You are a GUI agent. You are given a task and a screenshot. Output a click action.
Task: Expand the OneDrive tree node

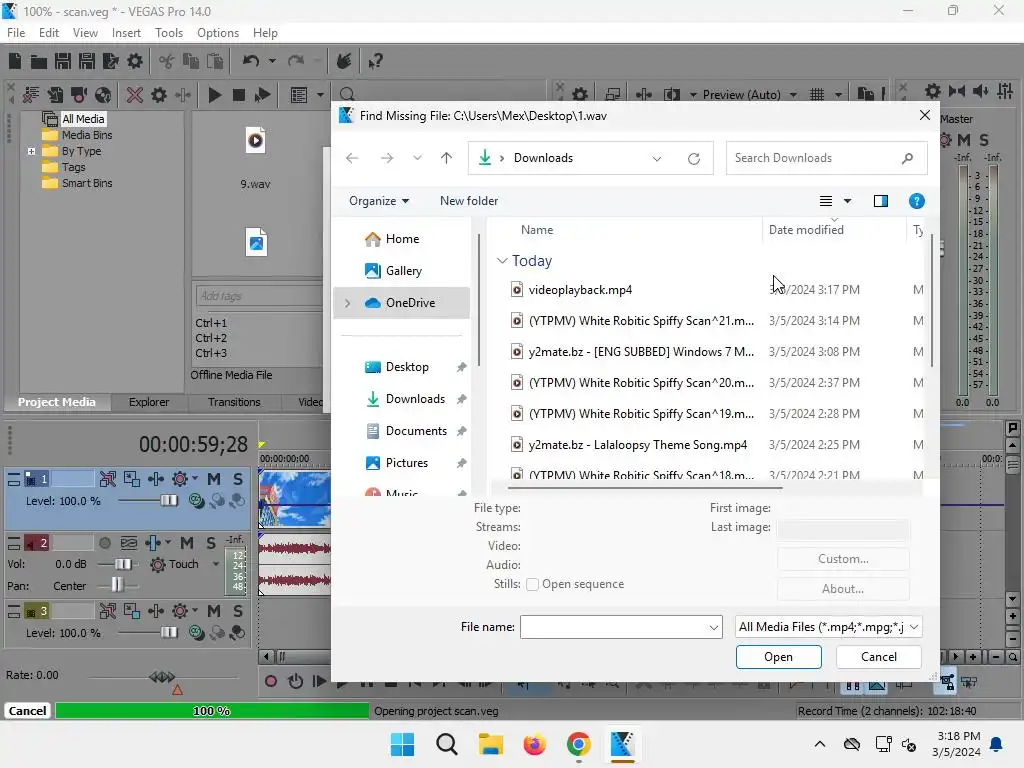pyautogui.click(x=347, y=303)
